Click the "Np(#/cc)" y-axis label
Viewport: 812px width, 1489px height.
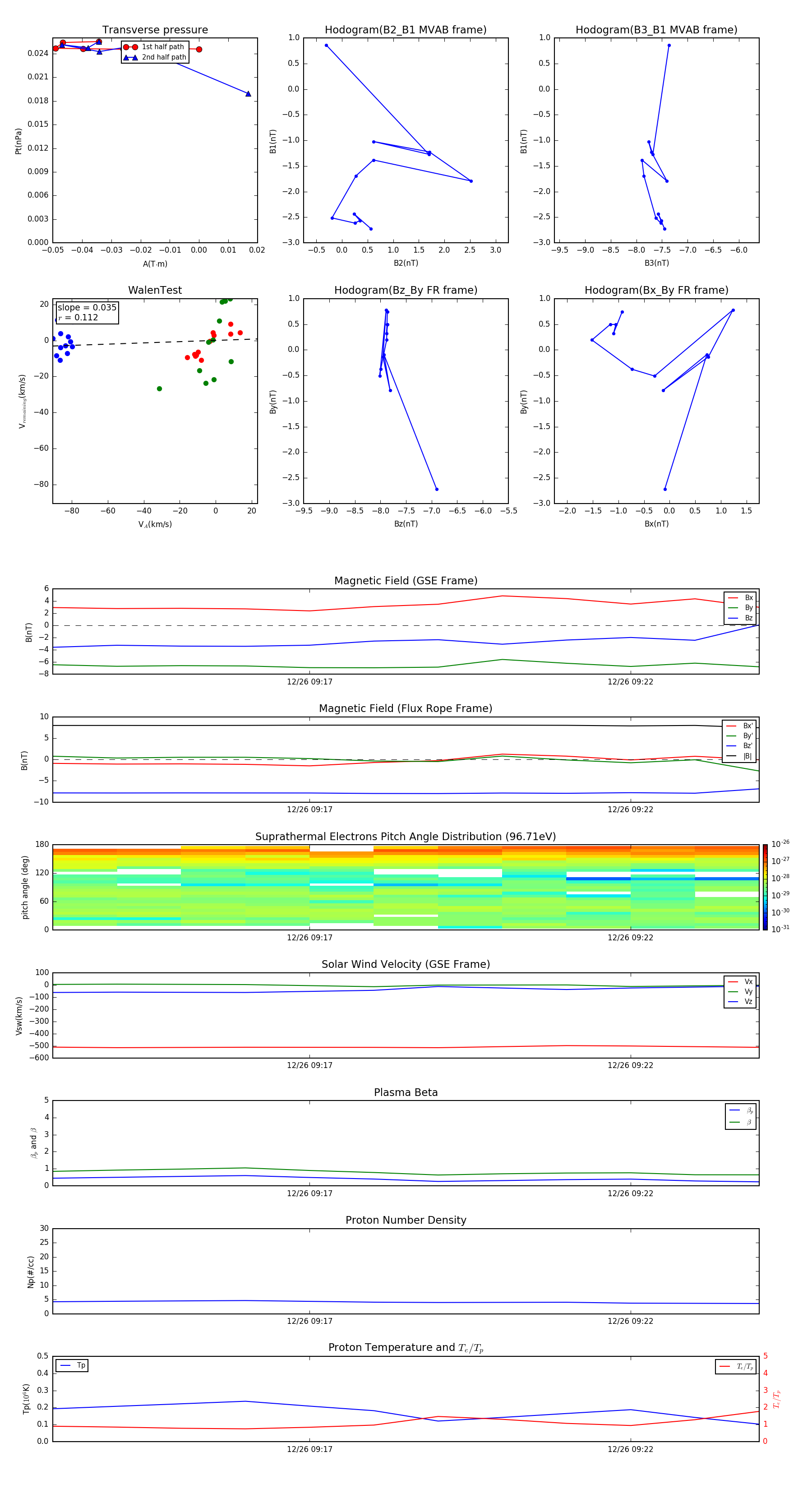click(31, 1272)
